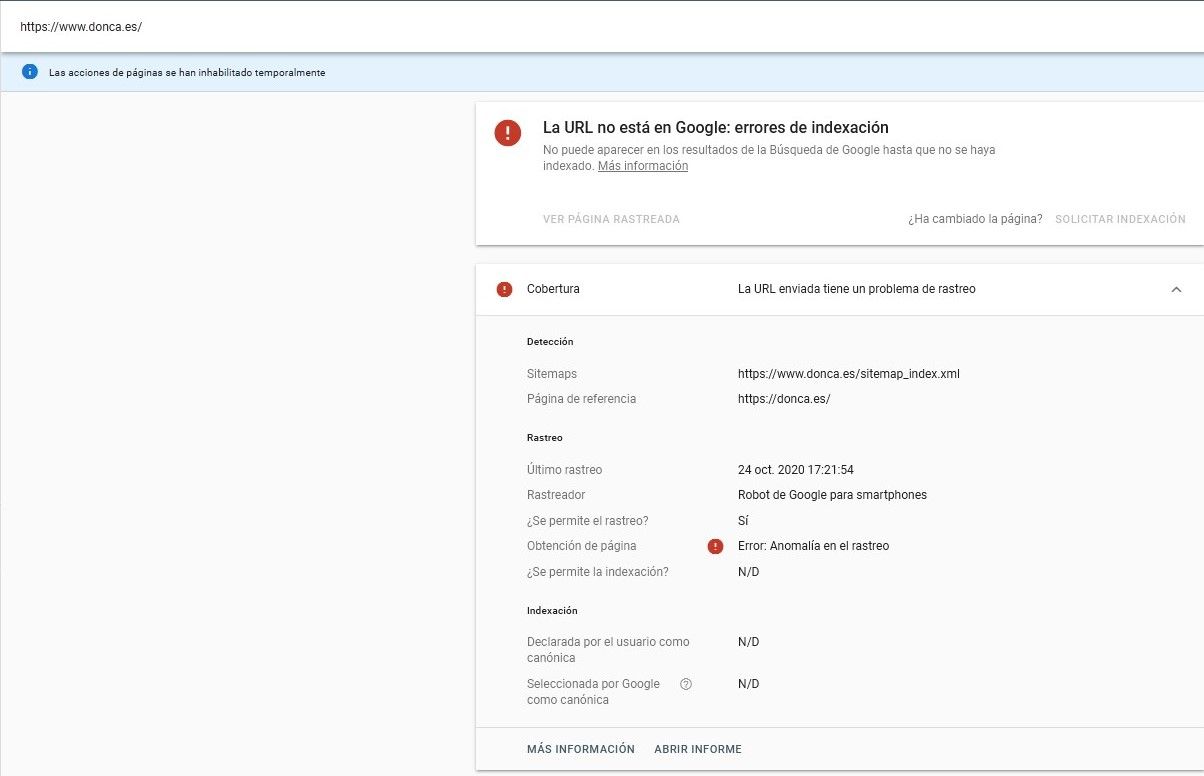Click the Sí value for crawl allowed
Image resolution: width=1204 pixels, height=776 pixels.
(x=743, y=521)
